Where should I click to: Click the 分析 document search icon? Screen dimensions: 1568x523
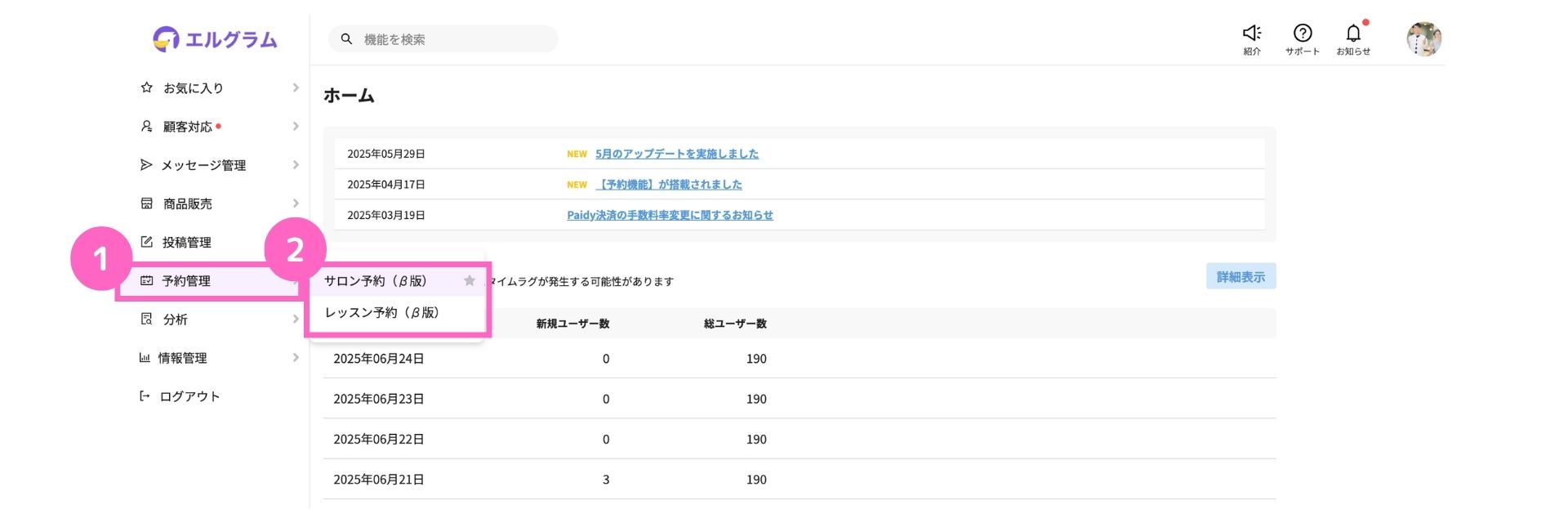(147, 319)
